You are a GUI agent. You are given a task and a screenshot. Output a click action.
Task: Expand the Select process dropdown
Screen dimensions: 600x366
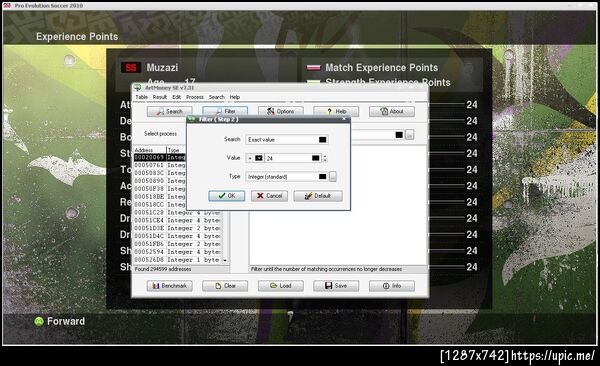(399, 135)
